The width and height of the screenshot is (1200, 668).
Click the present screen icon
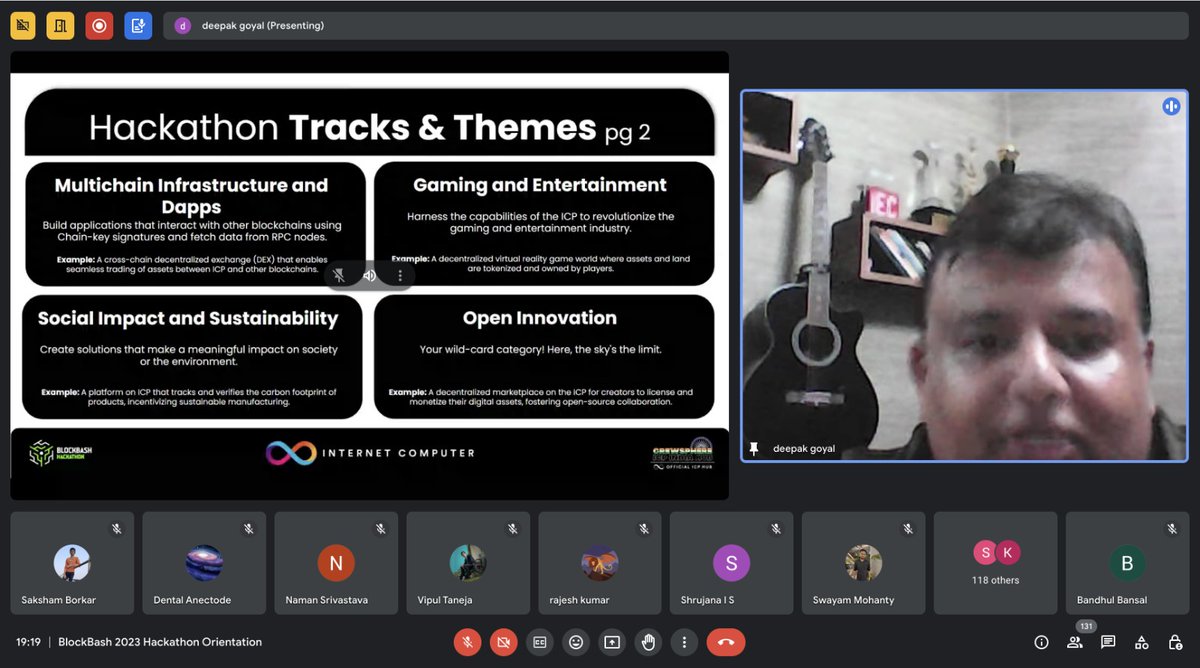(x=612, y=642)
